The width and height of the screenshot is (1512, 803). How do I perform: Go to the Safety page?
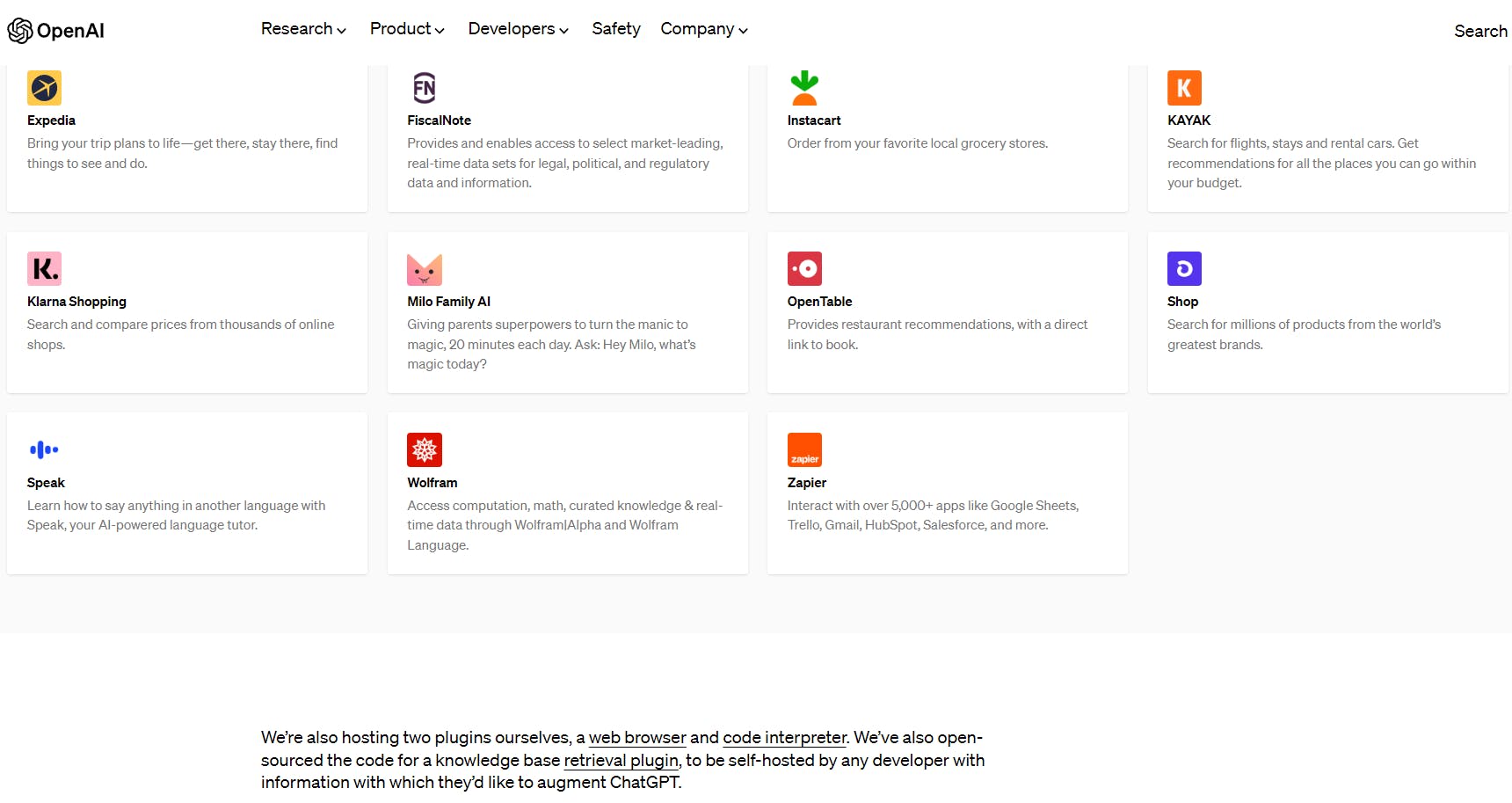coord(616,29)
